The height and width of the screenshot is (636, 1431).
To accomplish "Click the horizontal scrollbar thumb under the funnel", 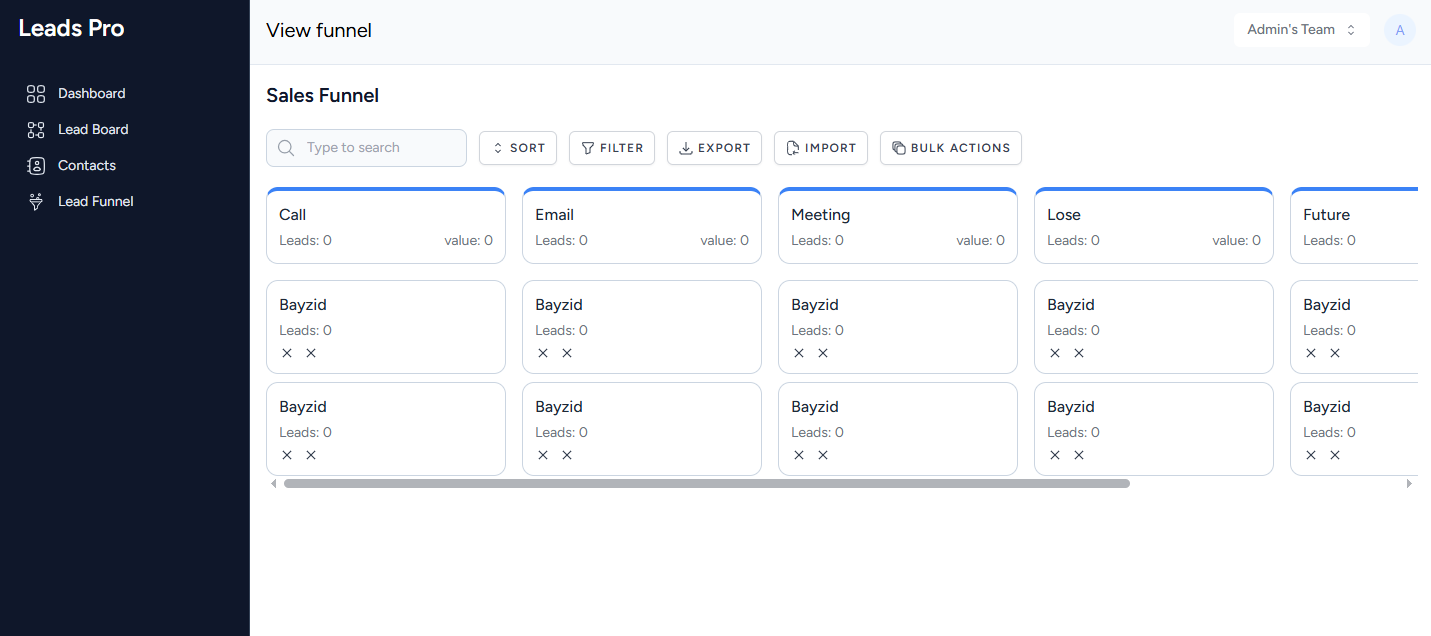I will pyautogui.click(x=707, y=483).
